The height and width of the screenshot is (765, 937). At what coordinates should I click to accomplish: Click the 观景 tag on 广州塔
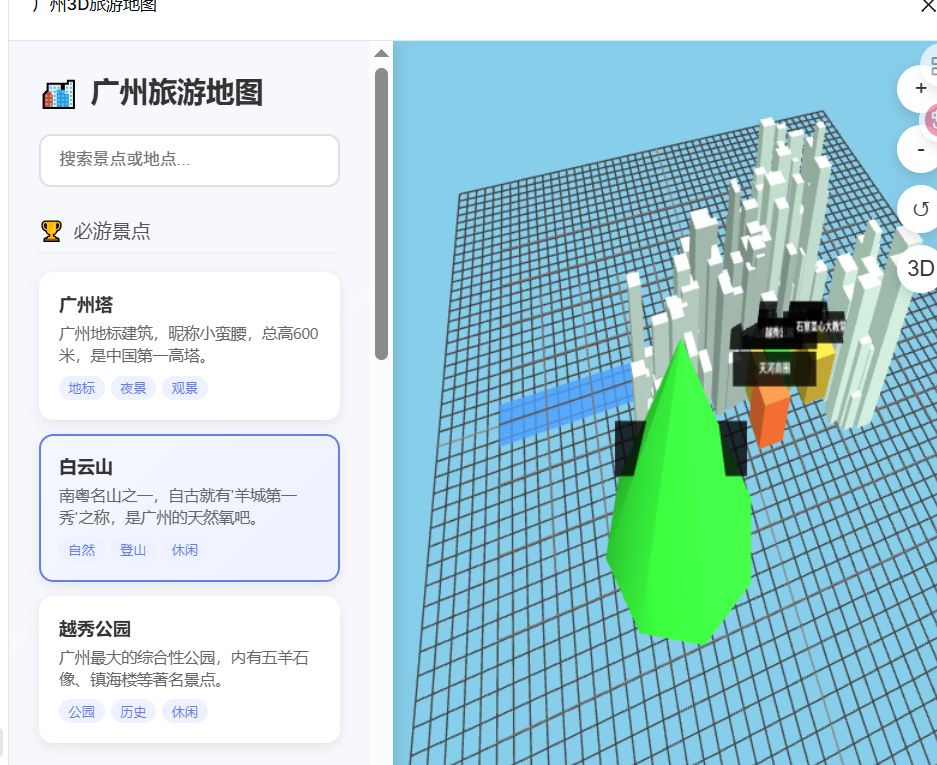coord(185,388)
